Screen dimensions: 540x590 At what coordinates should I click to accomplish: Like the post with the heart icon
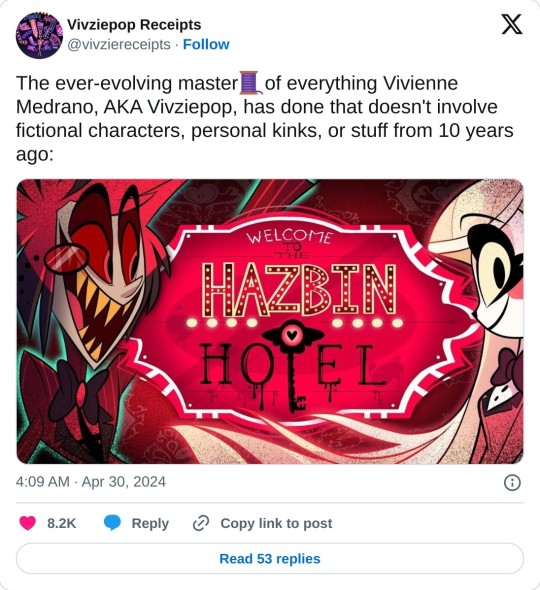[x=27, y=523]
